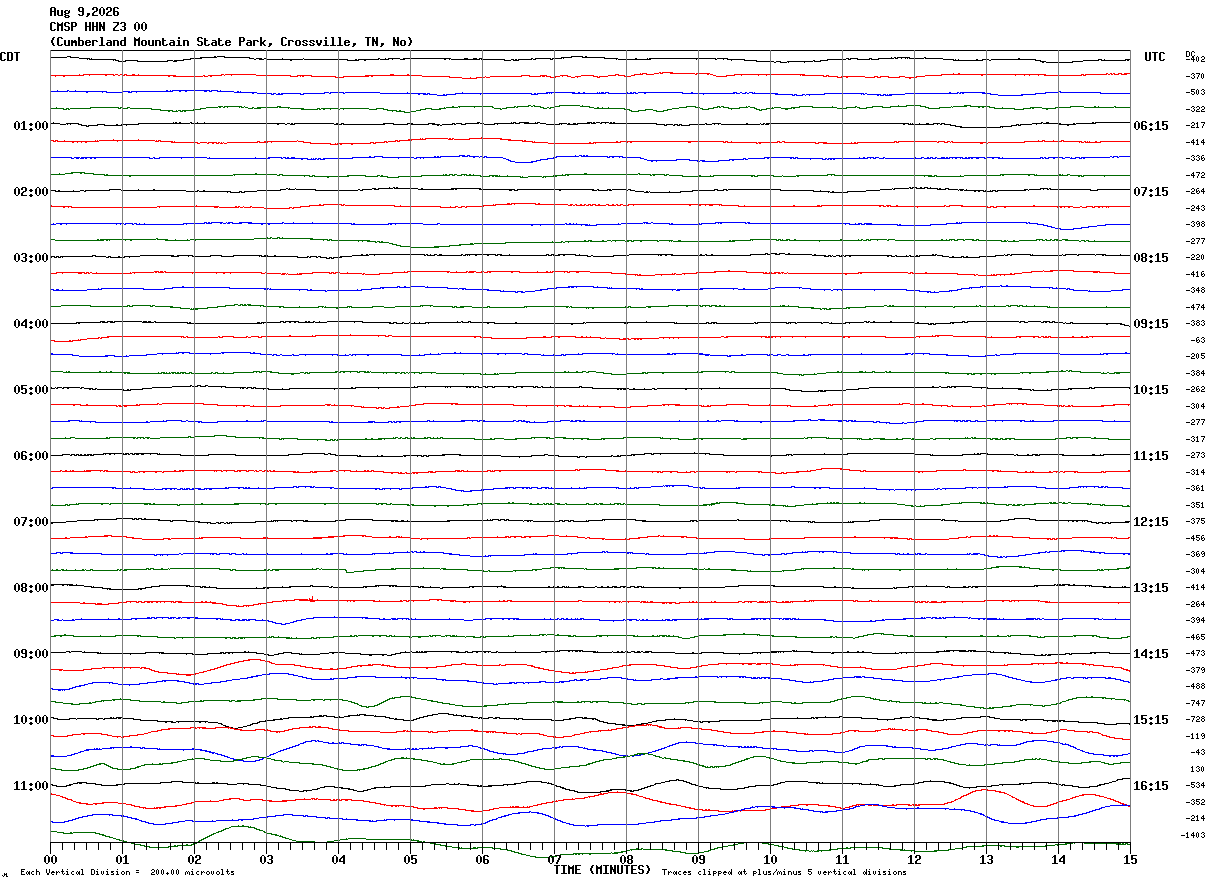
Task: Select the minute '13' tick on x-axis
Action: (x=986, y=859)
